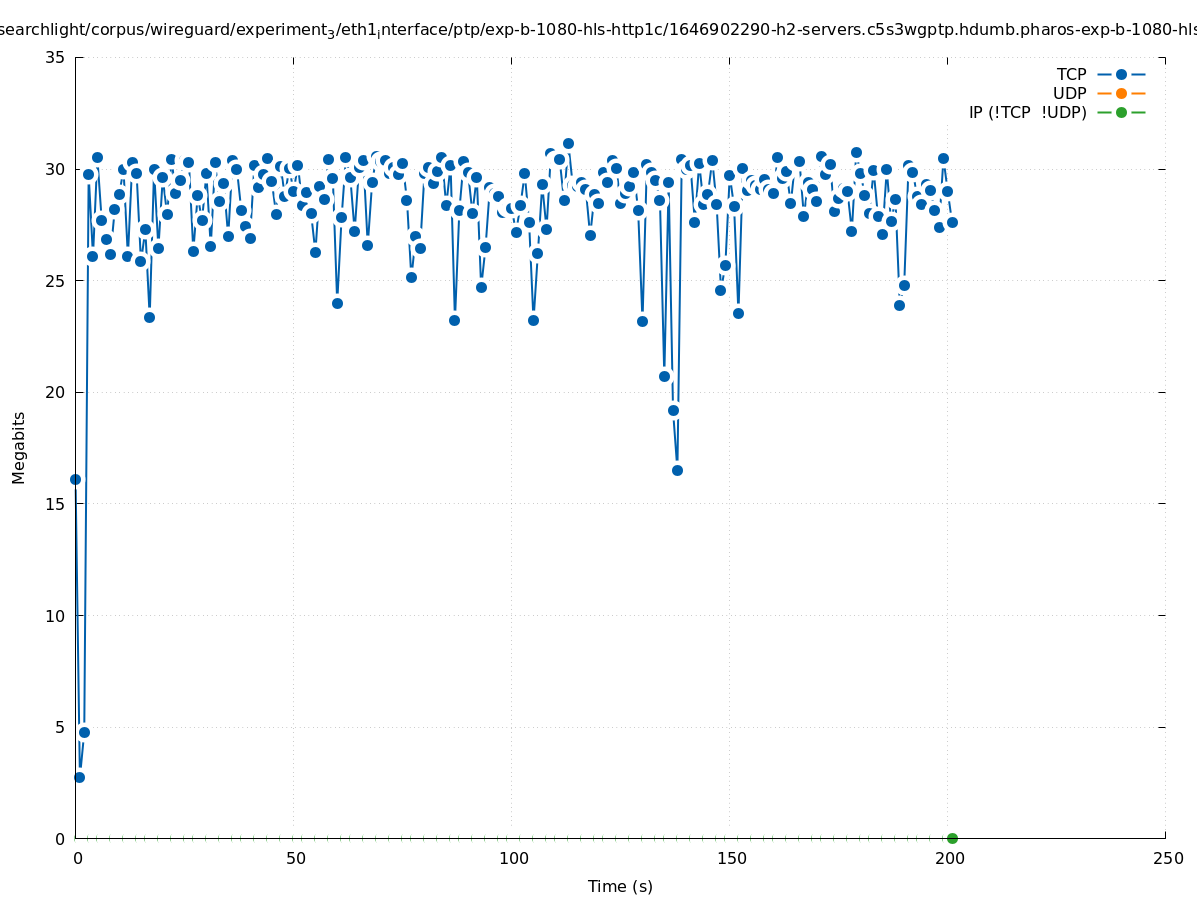Click the TCP data point at time zero, 16 Megabits
Screen dimensions: 1197x900
point(75,479)
